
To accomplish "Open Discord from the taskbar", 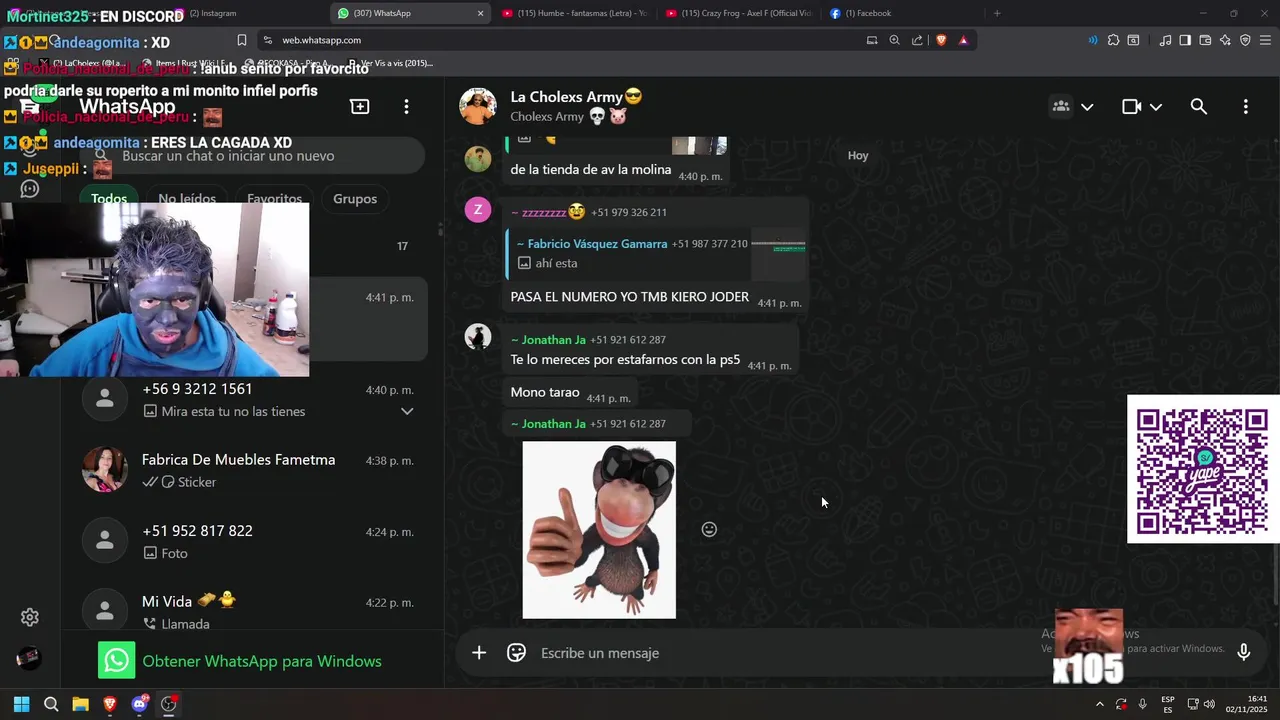I will point(139,704).
